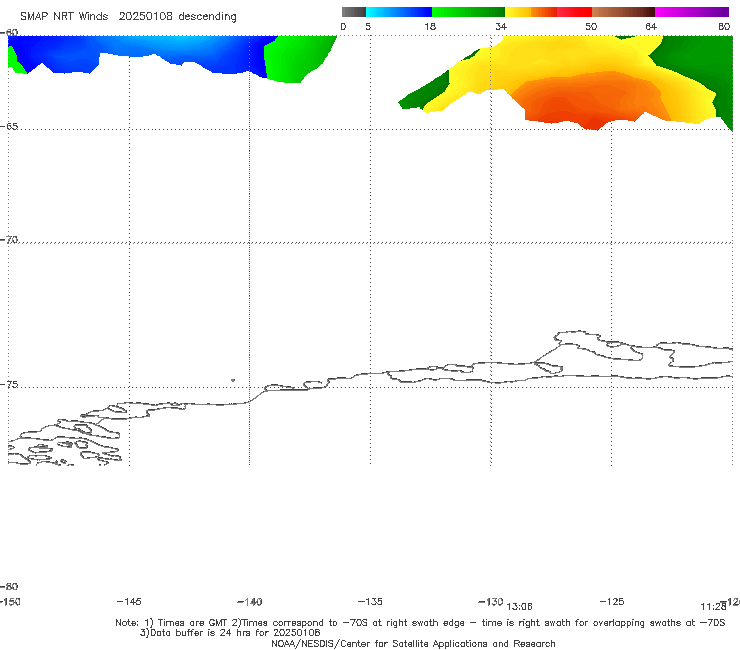Click the longitude label '-125'
Image resolution: width=740 pixels, height=650 pixels.
(x=612, y=601)
